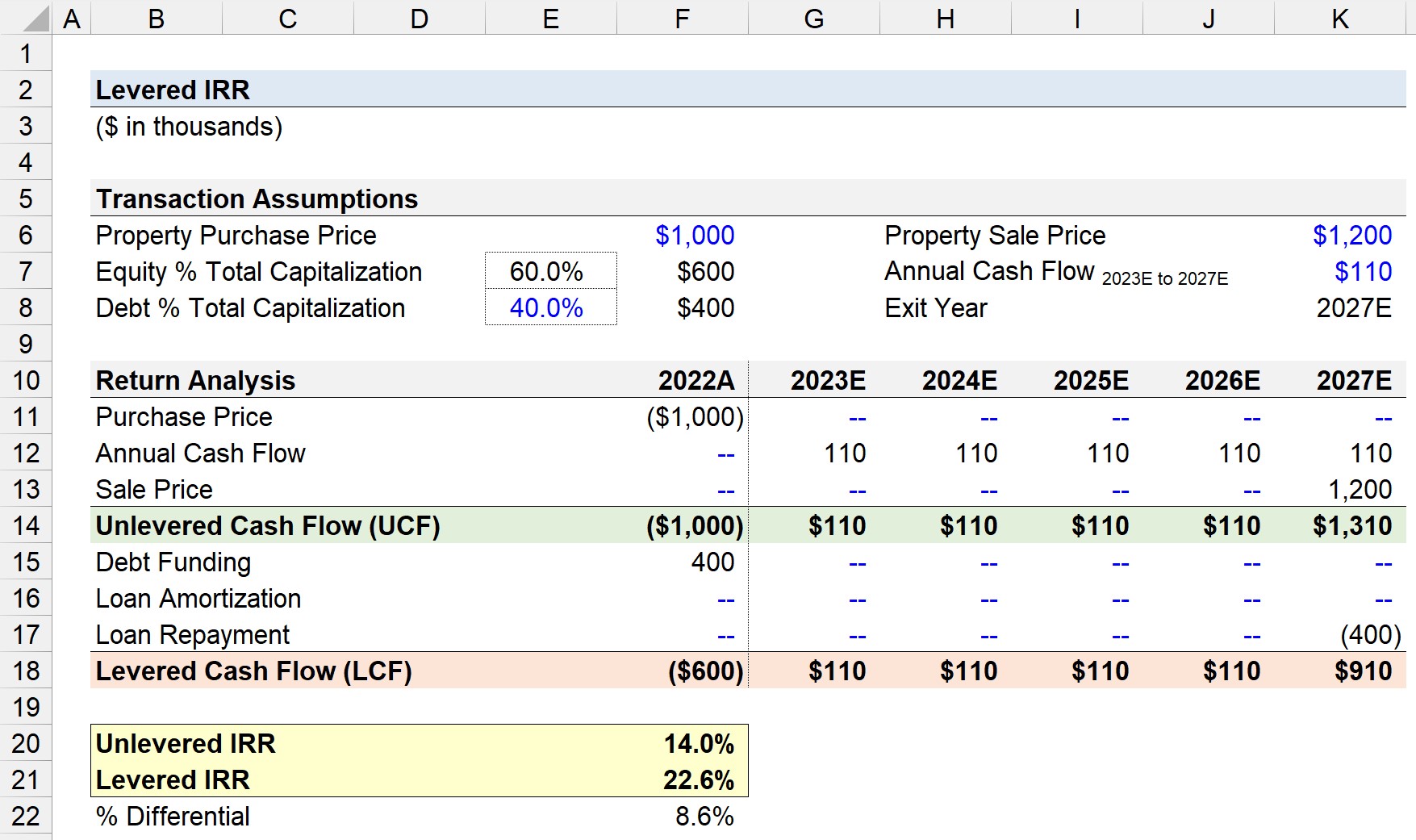This screenshot has height=840, width=1416.
Task: Select column K header
Action: tap(1340, 17)
